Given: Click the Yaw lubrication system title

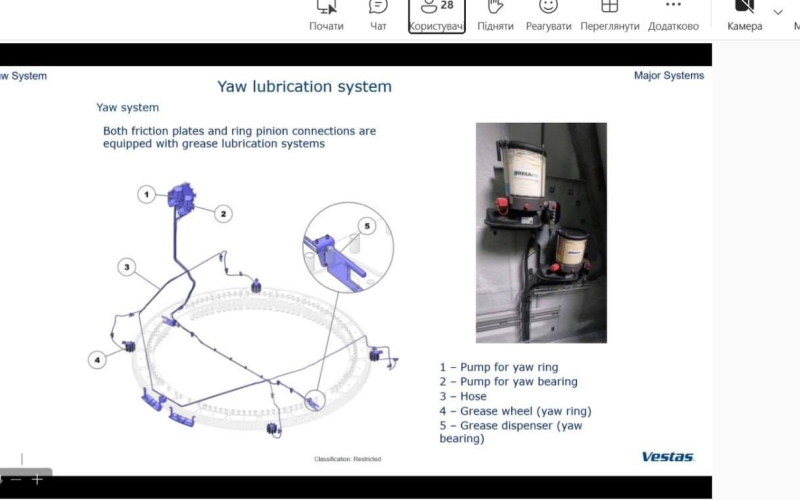Looking at the screenshot, I should tap(305, 87).
